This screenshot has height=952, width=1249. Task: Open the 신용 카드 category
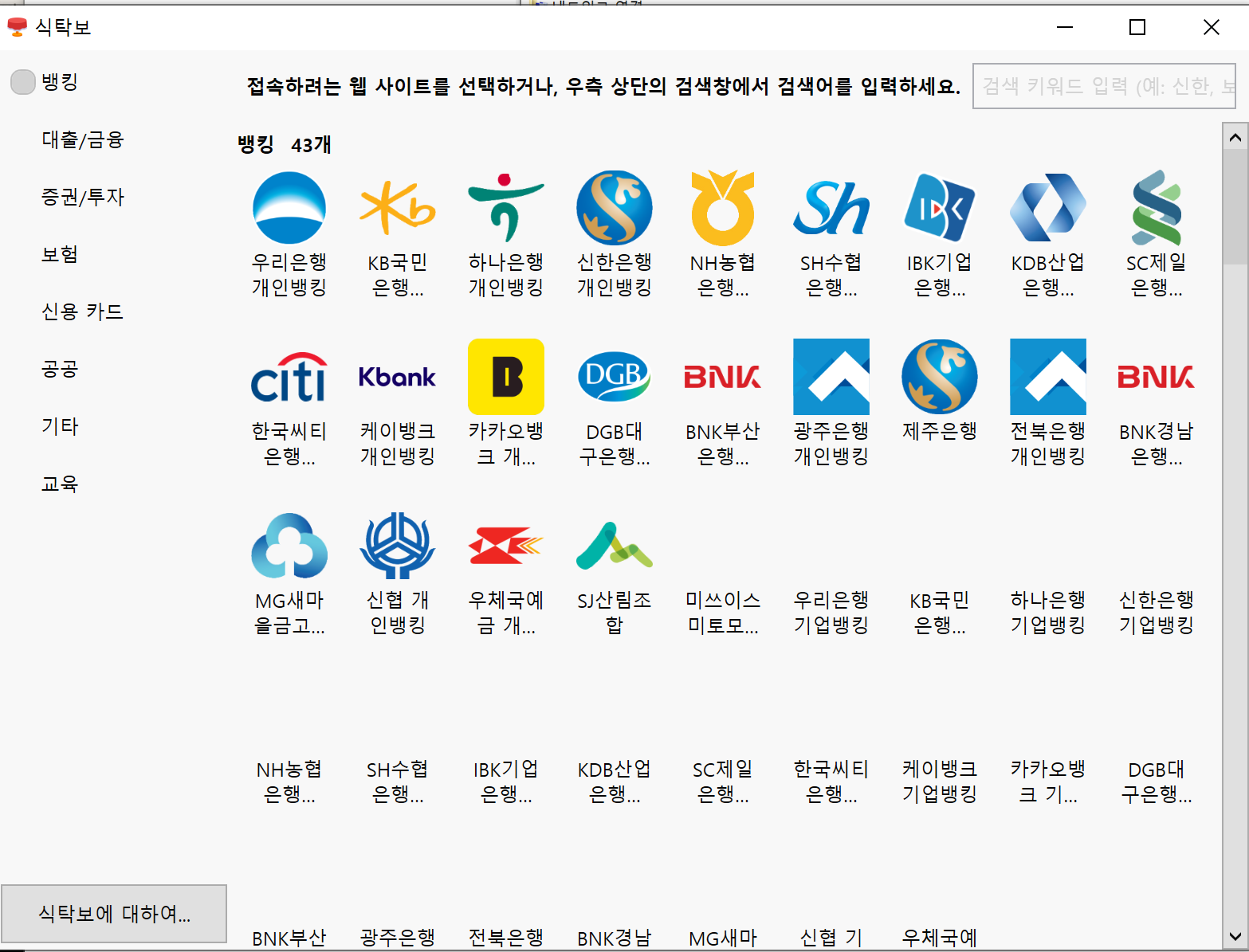pyautogui.click(x=83, y=311)
